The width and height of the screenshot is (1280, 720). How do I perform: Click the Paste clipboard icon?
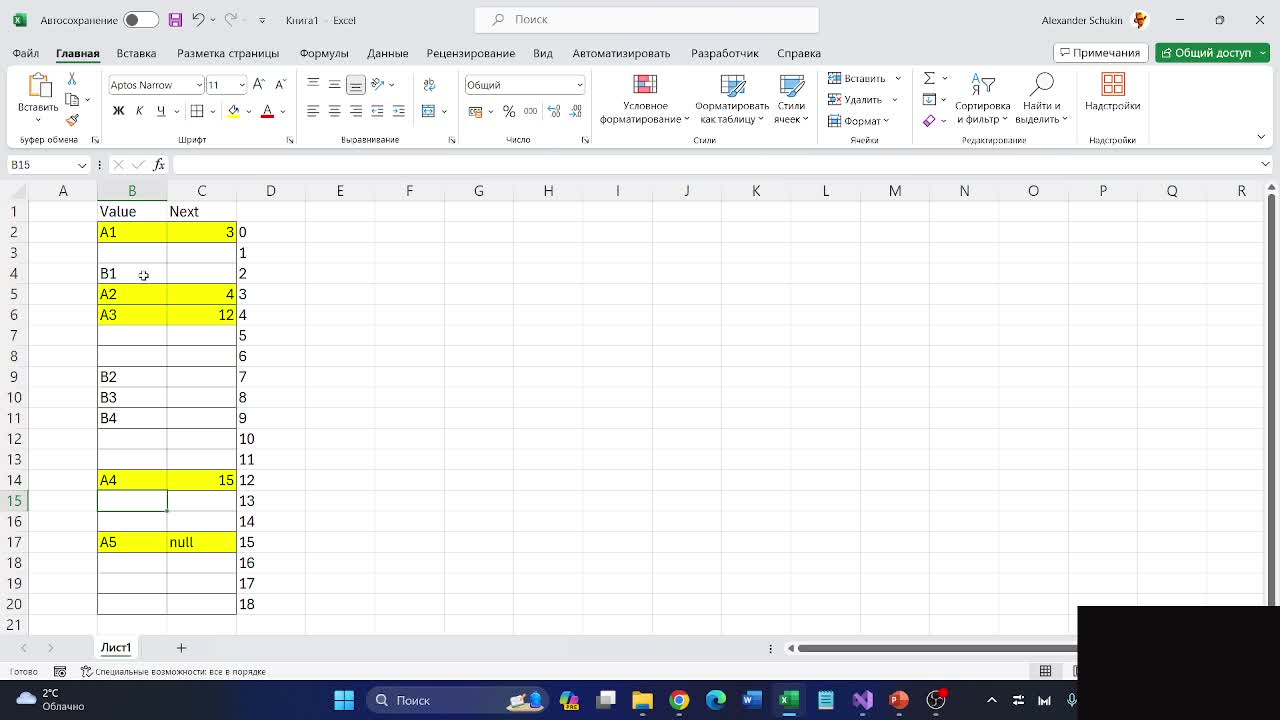click(39, 86)
